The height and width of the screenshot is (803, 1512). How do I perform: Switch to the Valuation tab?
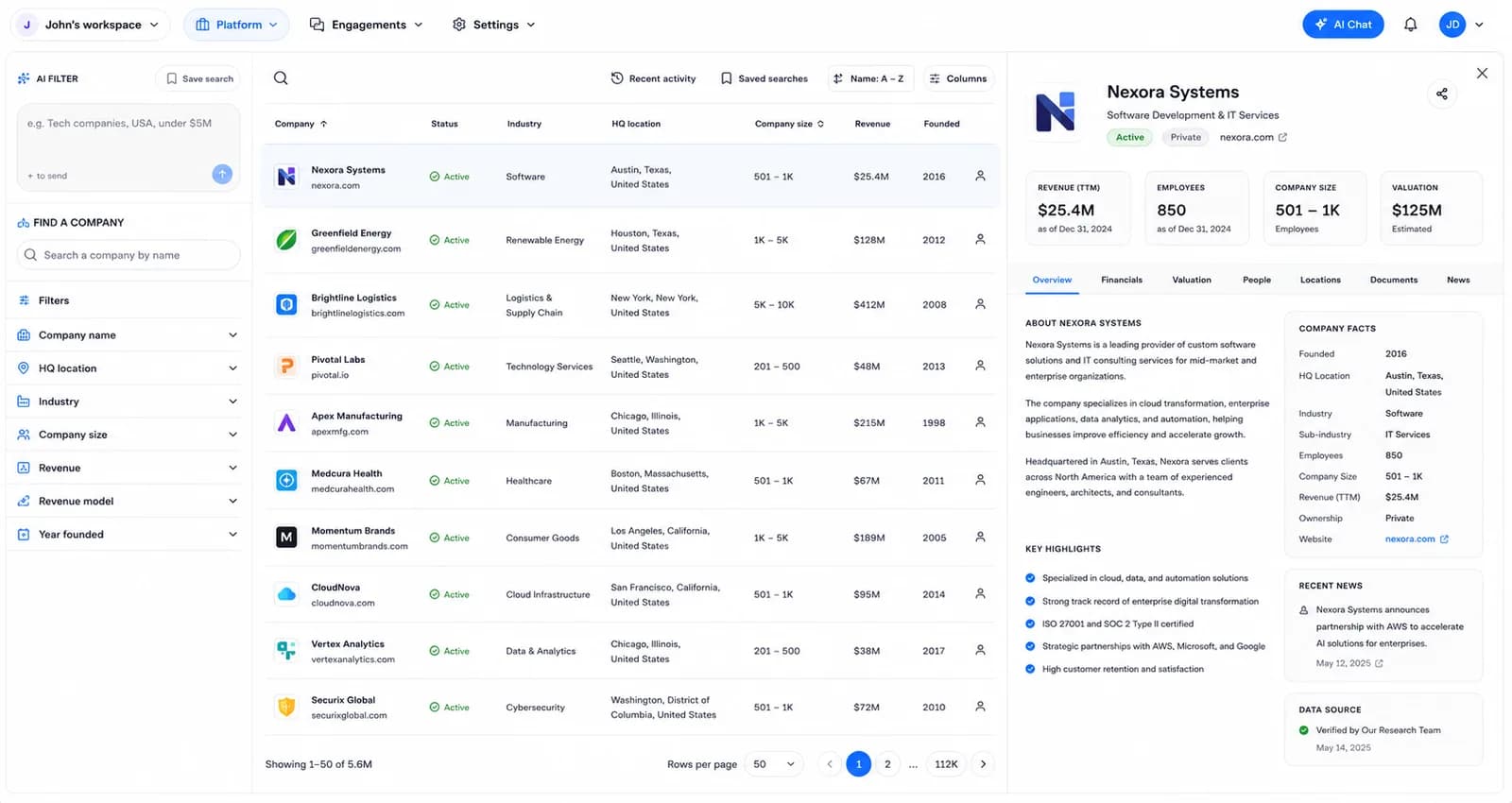click(x=1192, y=280)
